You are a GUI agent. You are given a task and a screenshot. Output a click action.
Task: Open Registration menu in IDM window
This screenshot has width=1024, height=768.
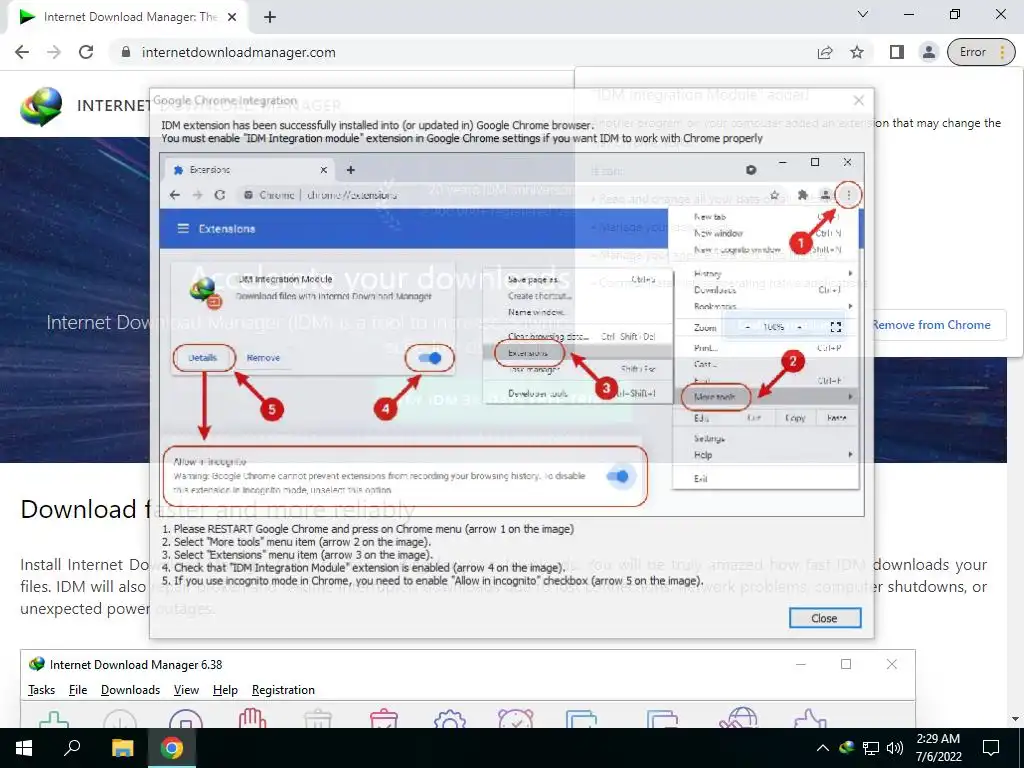pyautogui.click(x=283, y=690)
